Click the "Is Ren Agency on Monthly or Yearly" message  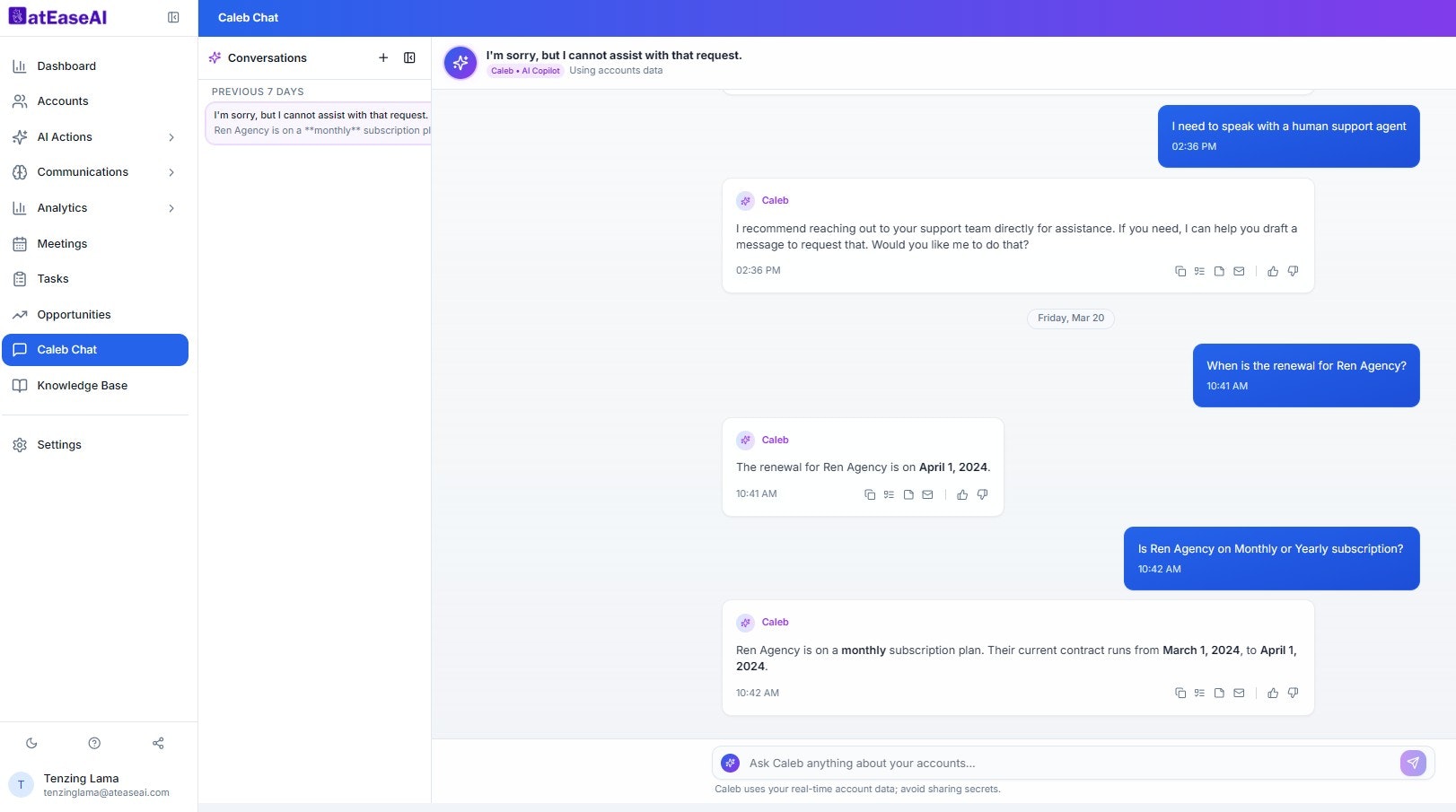click(x=1271, y=558)
